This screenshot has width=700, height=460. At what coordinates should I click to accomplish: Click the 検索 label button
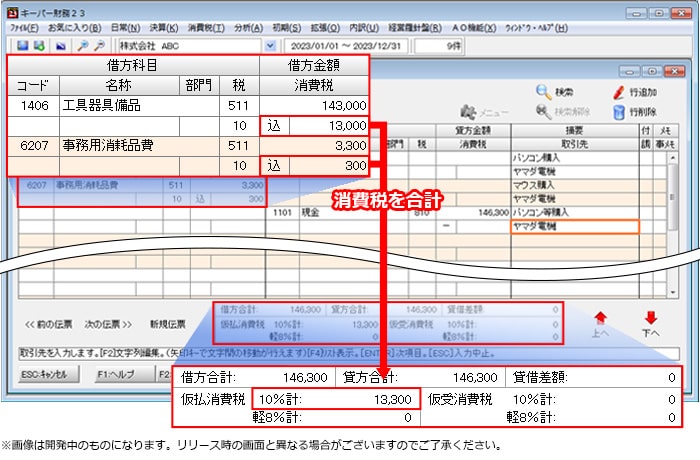(x=564, y=92)
